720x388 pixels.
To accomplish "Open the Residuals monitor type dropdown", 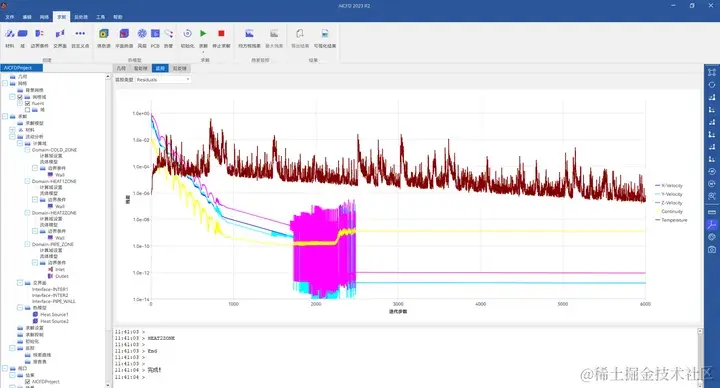I will click(x=163, y=80).
